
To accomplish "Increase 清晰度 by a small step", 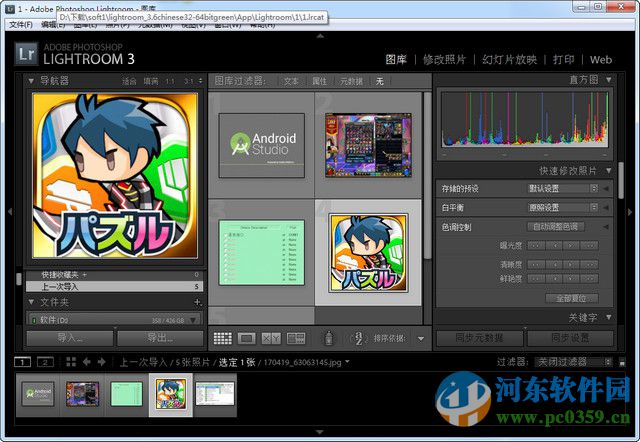I will (x=572, y=264).
